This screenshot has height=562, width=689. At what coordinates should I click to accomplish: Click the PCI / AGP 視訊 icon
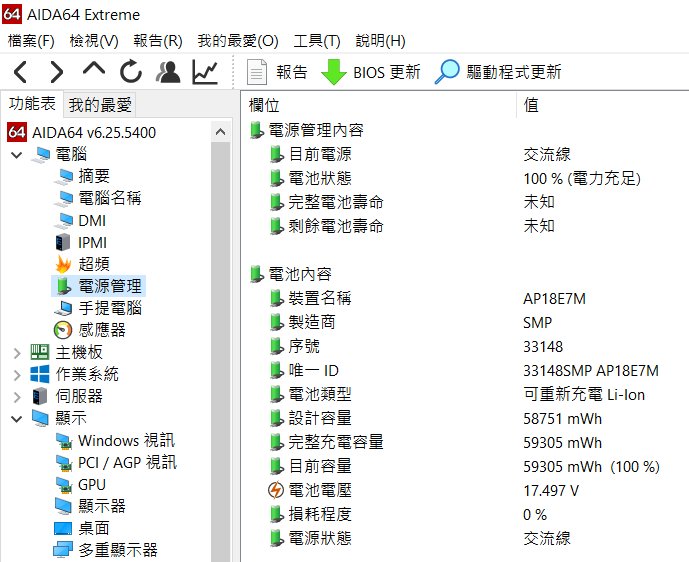pyautogui.click(x=64, y=463)
